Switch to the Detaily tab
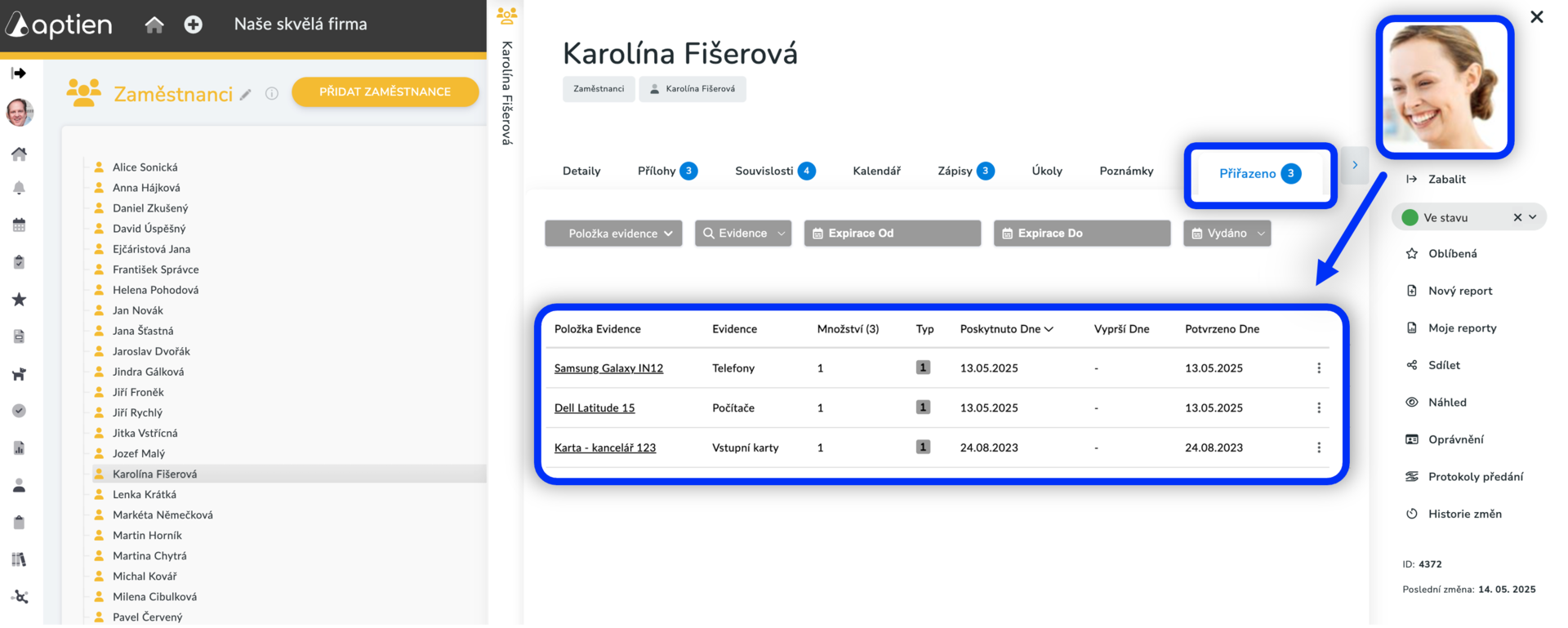 coord(581,171)
